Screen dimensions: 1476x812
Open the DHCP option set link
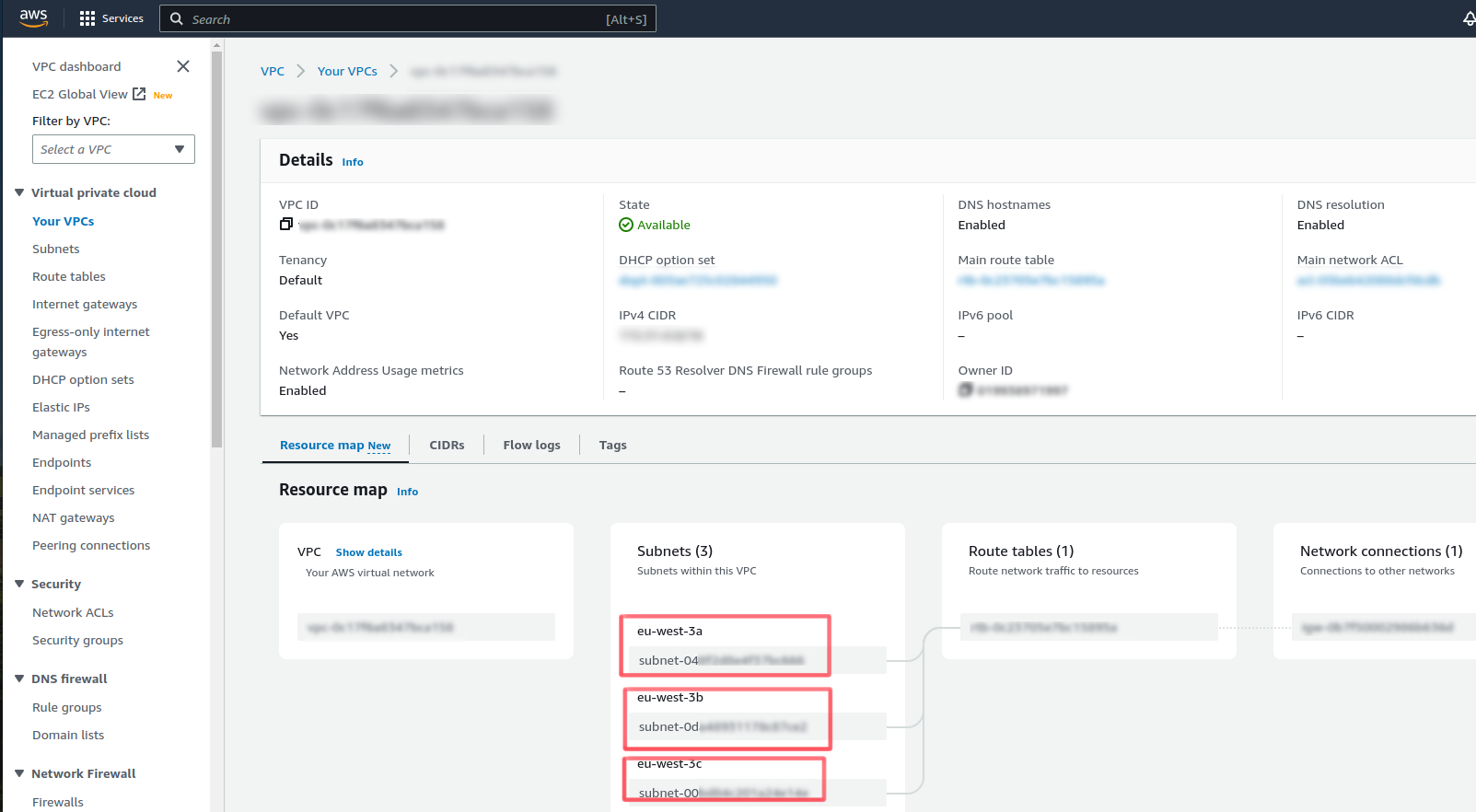pyautogui.click(x=698, y=280)
